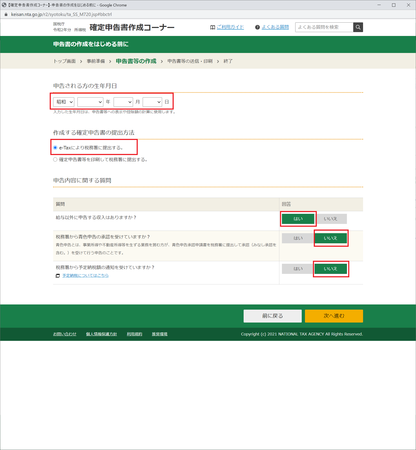The height and width of the screenshot is (450, 416).
Task: Select the print and submit radio button
Action: coord(55,159)
